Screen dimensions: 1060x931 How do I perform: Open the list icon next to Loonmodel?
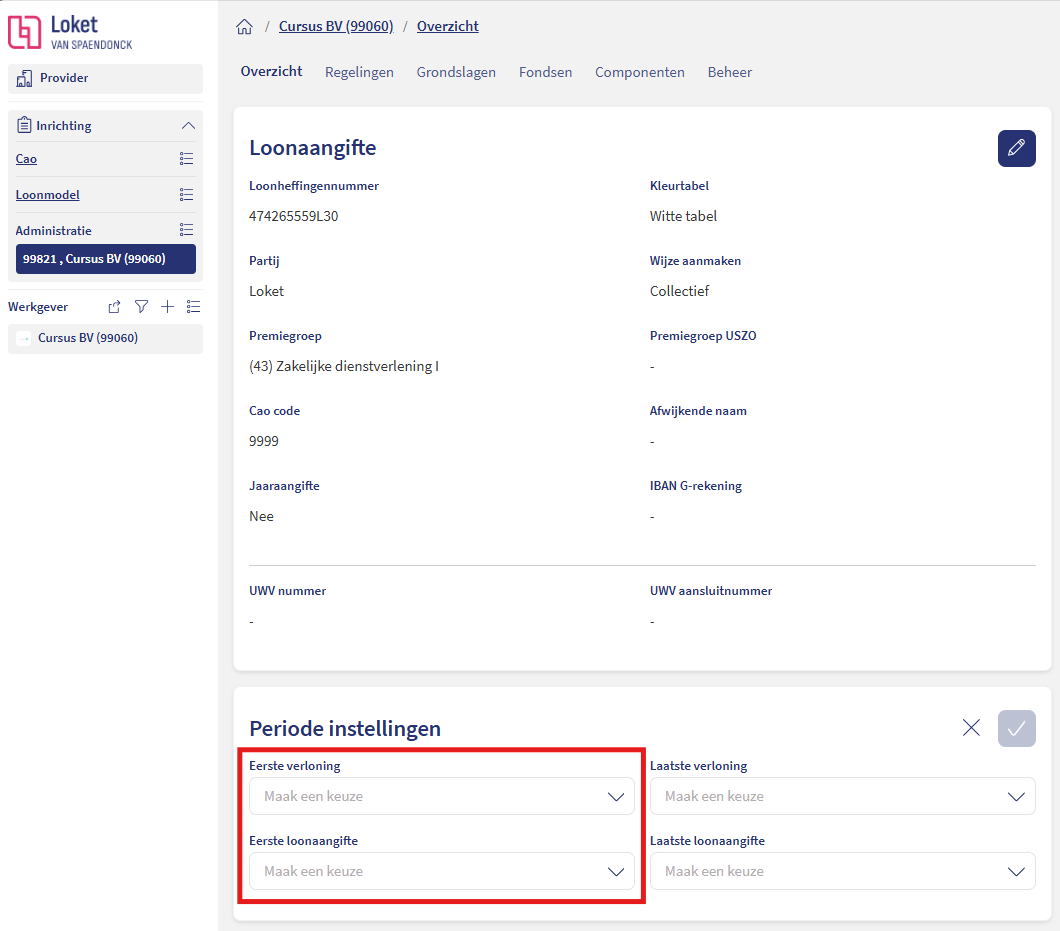tap(186, 195)
